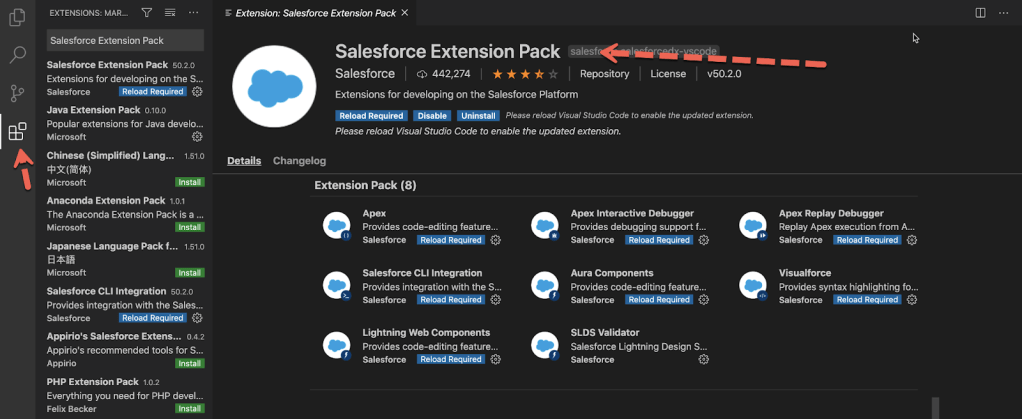
Task: Install Chinese (Simplified) Language Pack
Action: 189,183
